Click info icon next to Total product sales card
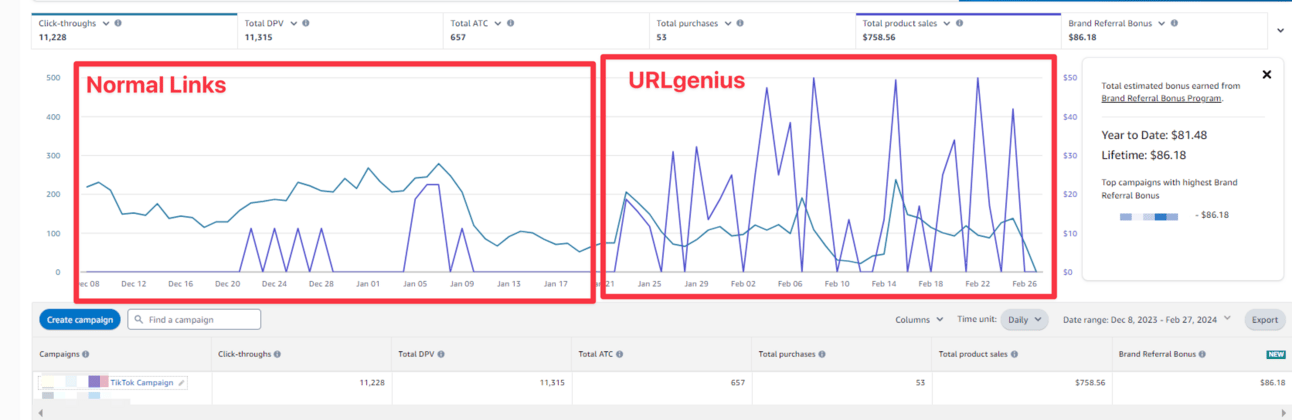1292x420 pixels. click(x=959, y=22)
